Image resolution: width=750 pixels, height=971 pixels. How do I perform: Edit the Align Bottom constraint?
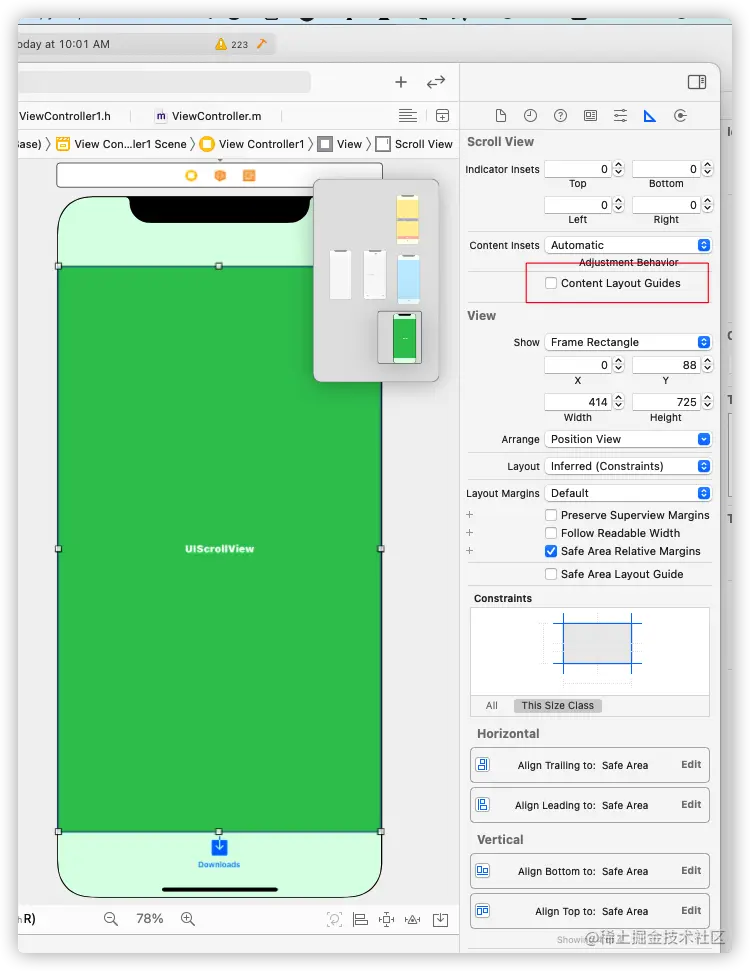(x=691, y=871)
